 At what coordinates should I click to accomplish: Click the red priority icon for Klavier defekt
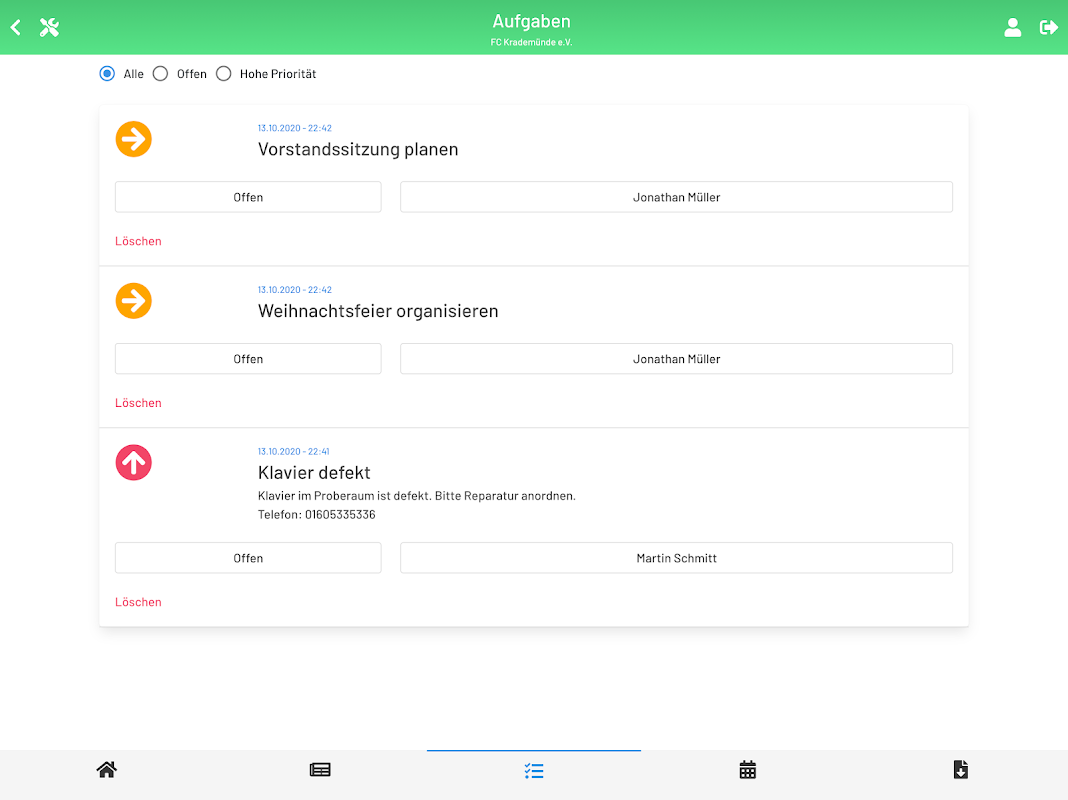click(134, 463)
